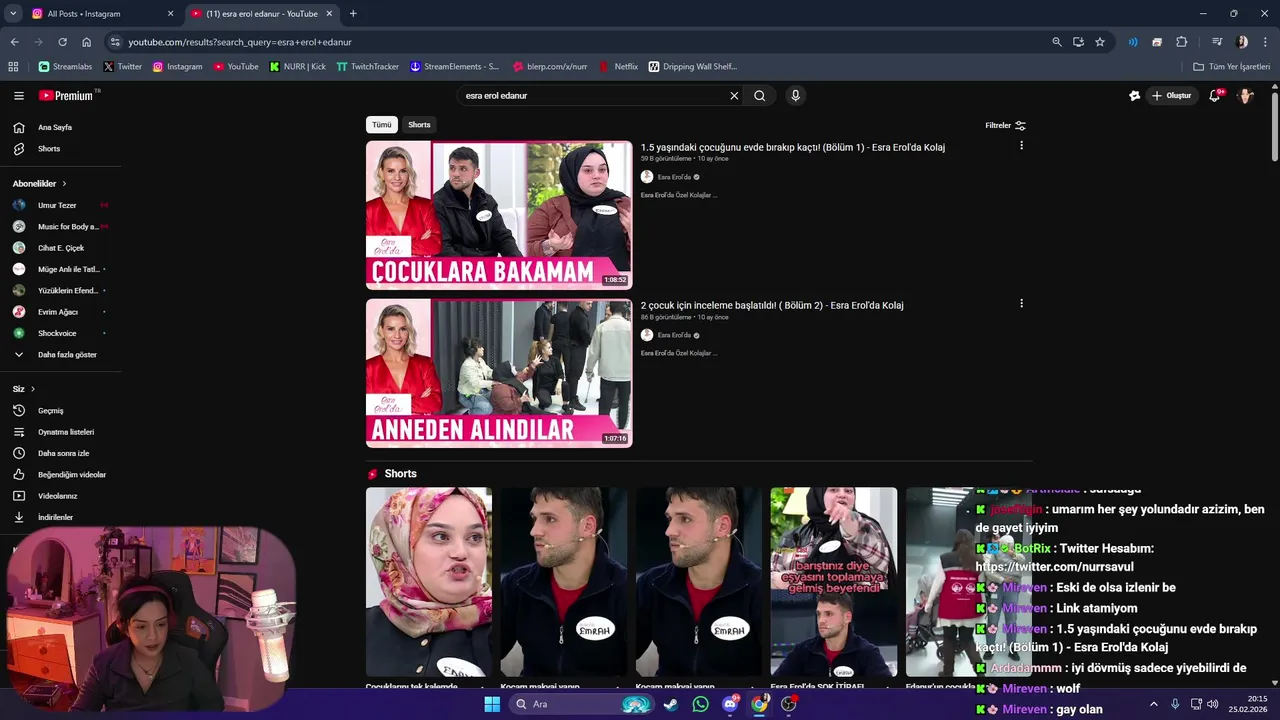Select the Tümü filter chip
Screen dimensions: 1280x720
[x=382, y=125]
